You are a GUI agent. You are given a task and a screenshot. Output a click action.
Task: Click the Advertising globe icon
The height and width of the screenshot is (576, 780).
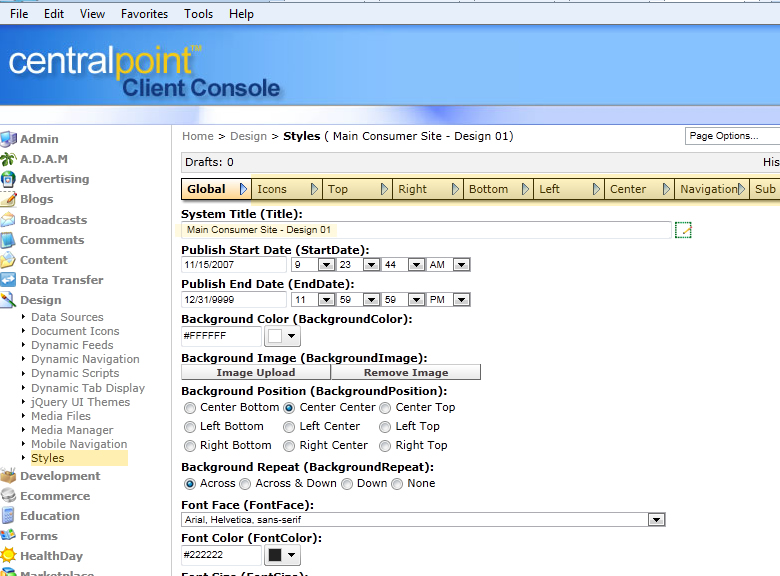(x=9, y=179)
